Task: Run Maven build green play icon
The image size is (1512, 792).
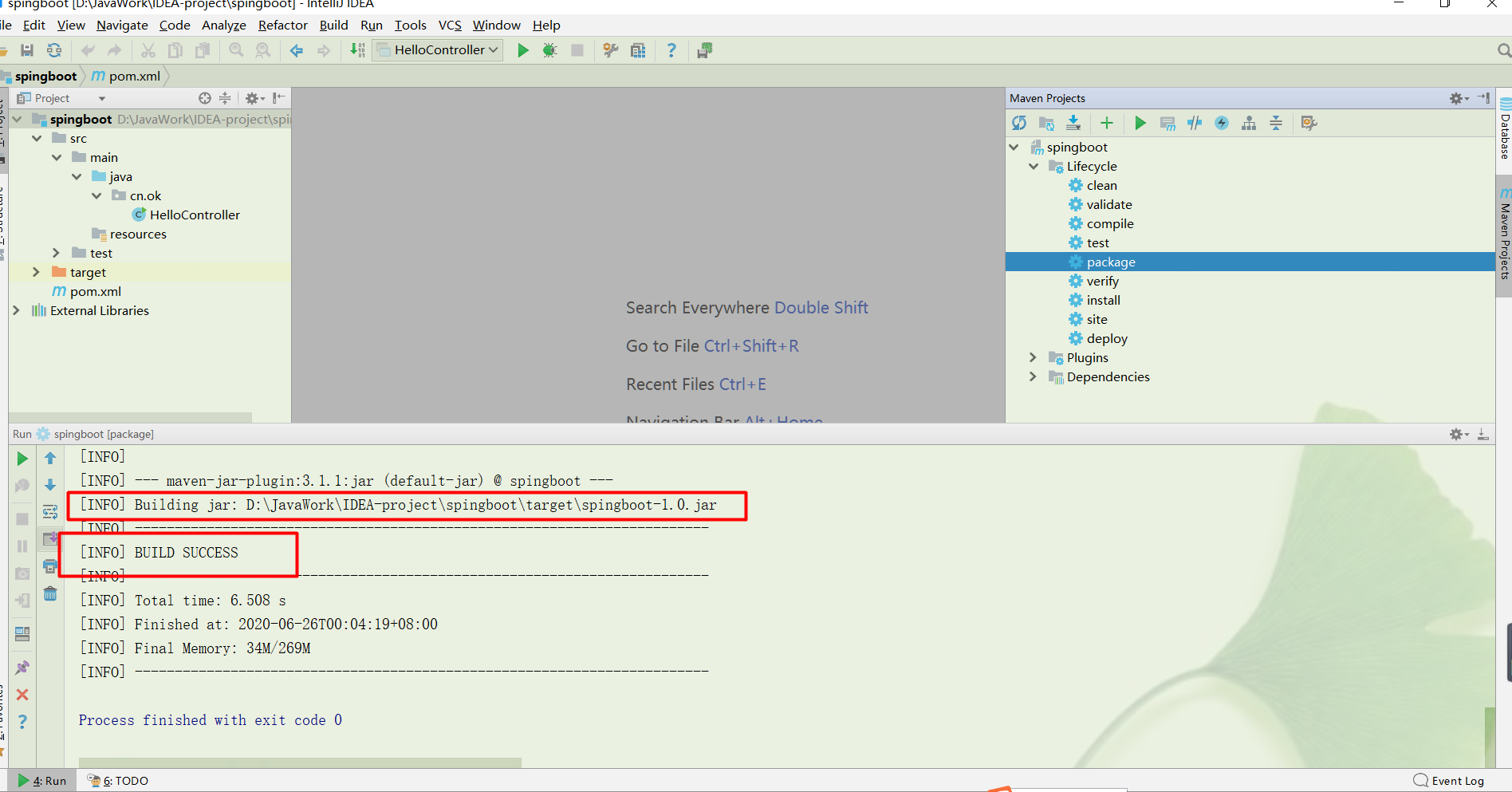Action: 1140,123
